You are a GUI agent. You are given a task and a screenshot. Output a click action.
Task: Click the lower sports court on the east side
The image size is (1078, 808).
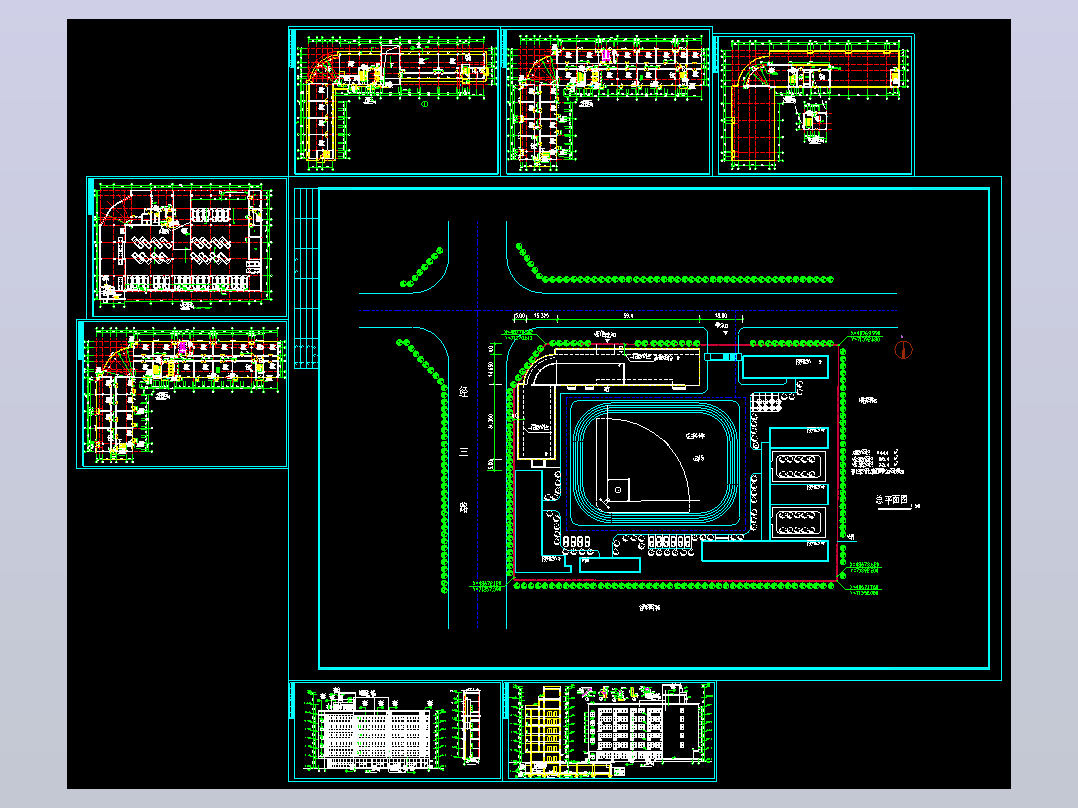point(798,522)
